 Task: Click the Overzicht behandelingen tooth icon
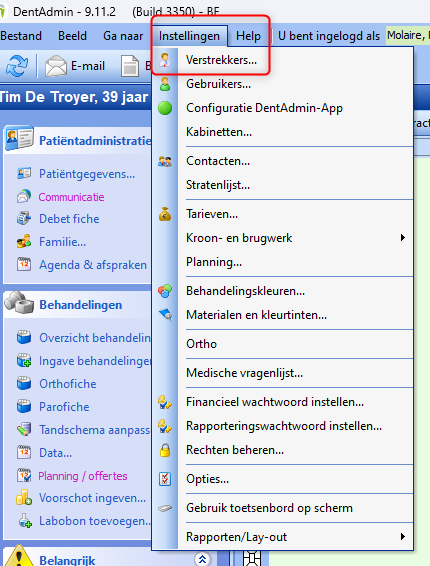click(x=24, y=338)
